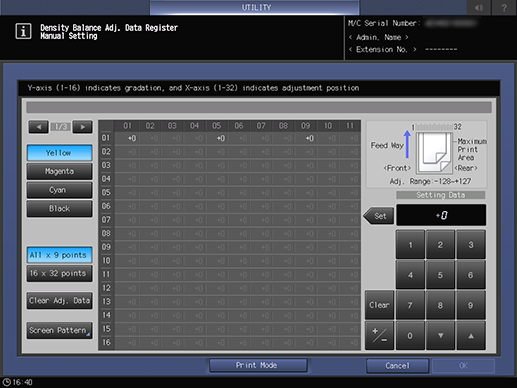Tap keypad digit 3
Viewport: 517px width, 388px height.
click(471, 245)
